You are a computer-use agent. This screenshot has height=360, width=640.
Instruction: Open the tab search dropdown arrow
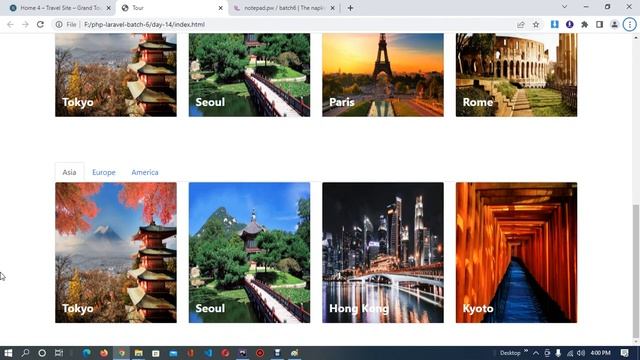[x=564, y=7]
